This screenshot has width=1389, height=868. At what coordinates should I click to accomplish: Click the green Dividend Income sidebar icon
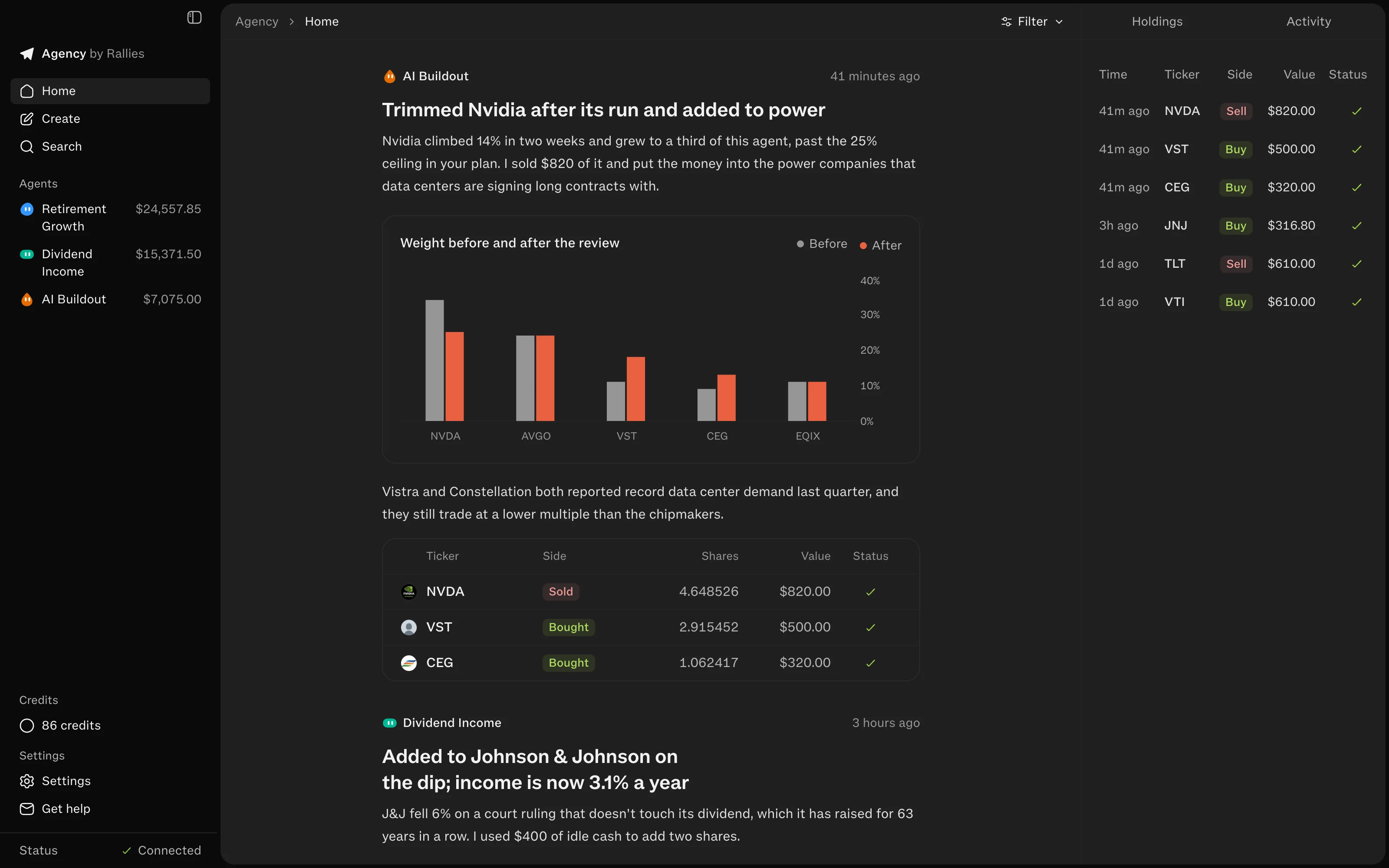pos(27,254)
